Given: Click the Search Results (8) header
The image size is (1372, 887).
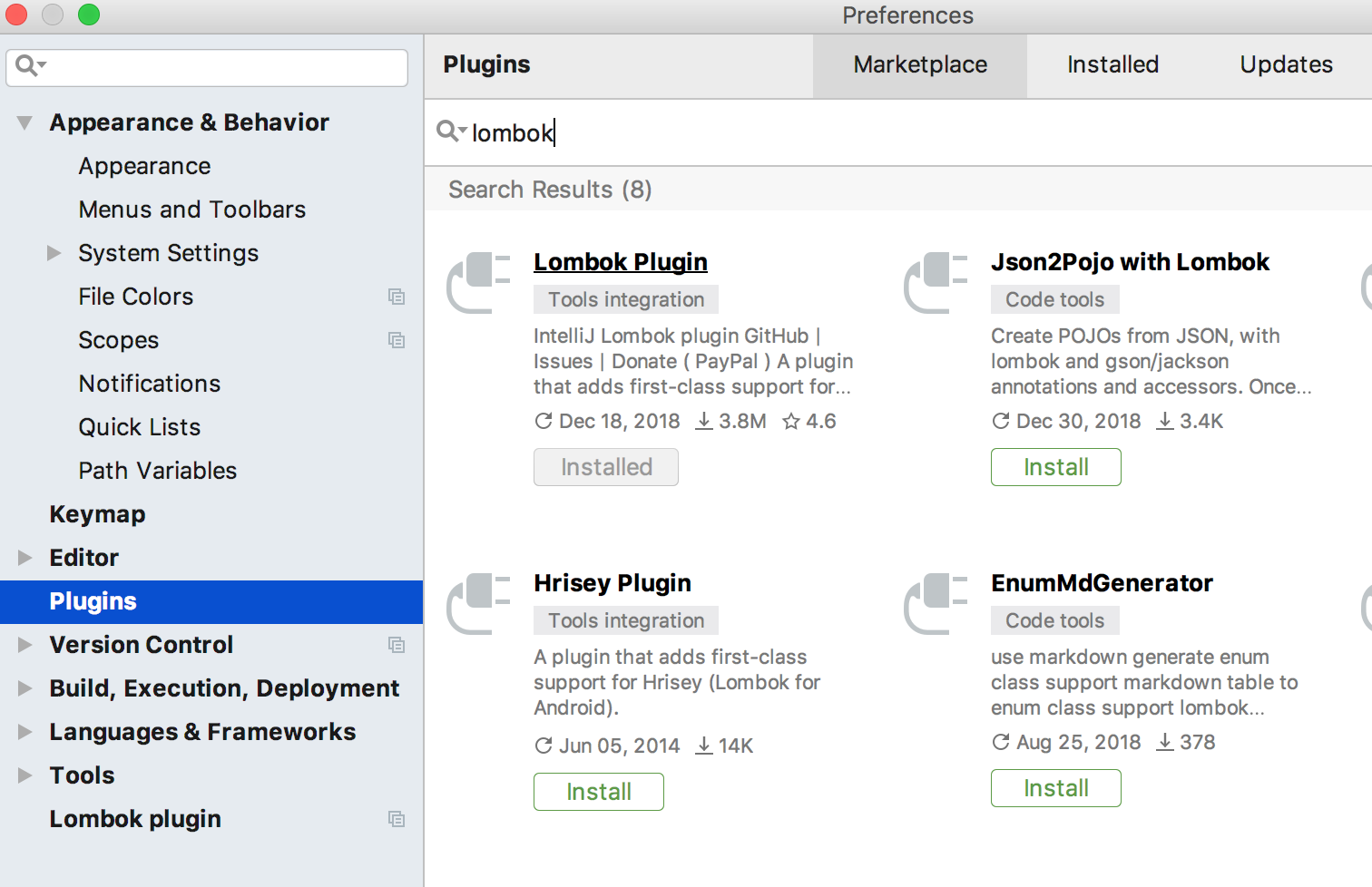Looking at the screenshot, I should [x=550, y=190].
